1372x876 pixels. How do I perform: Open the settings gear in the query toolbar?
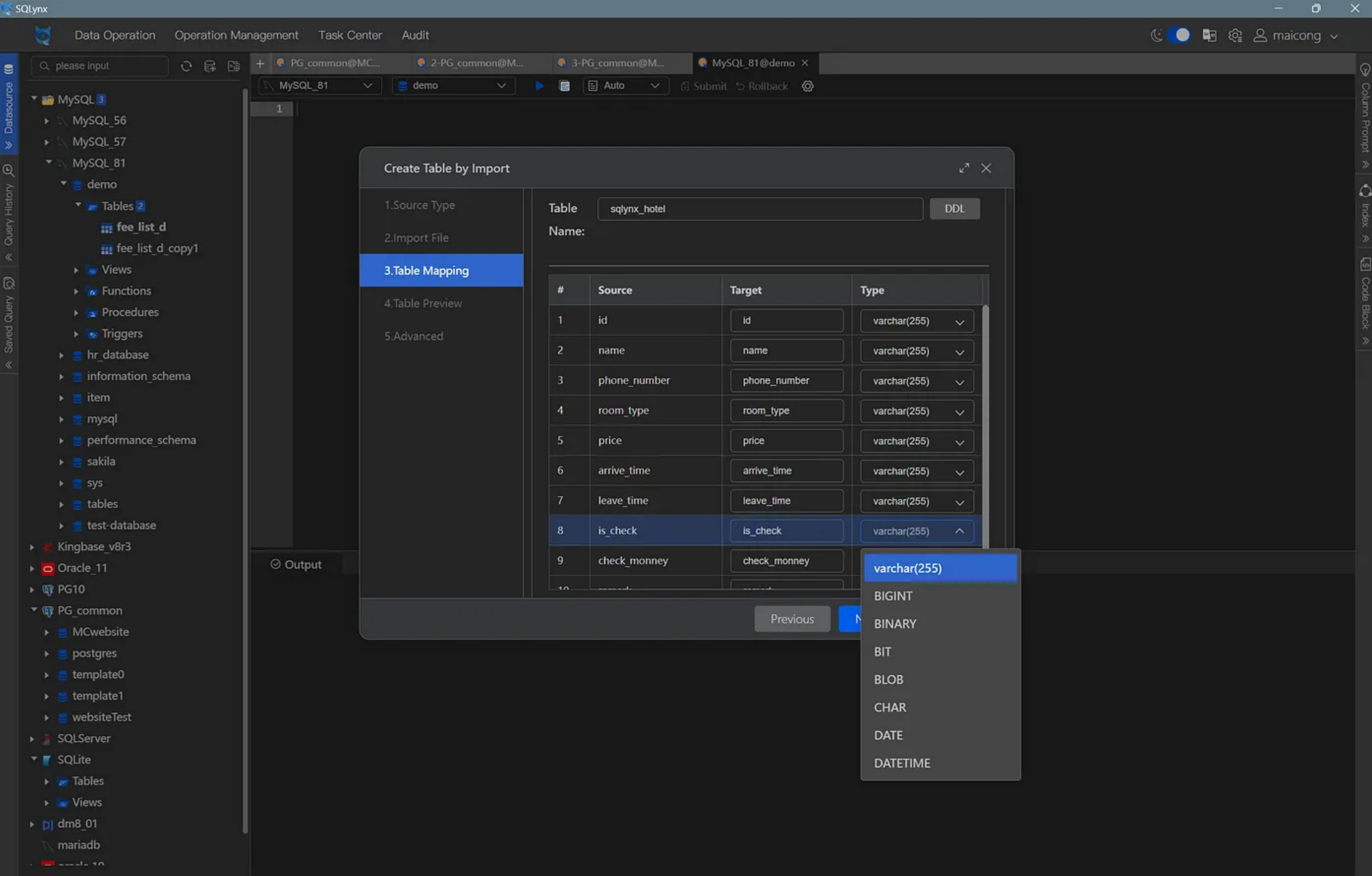[808, 86]
